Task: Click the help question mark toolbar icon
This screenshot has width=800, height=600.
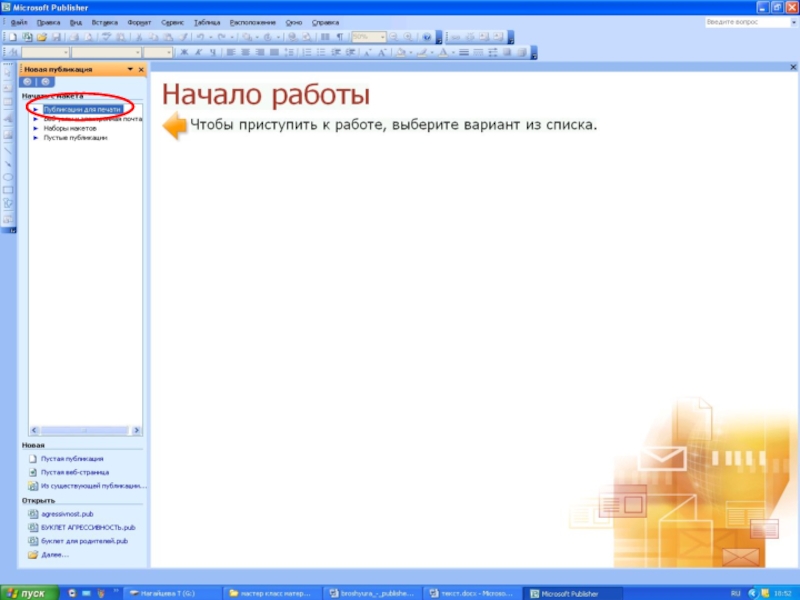Action: [x=426, y=37]
